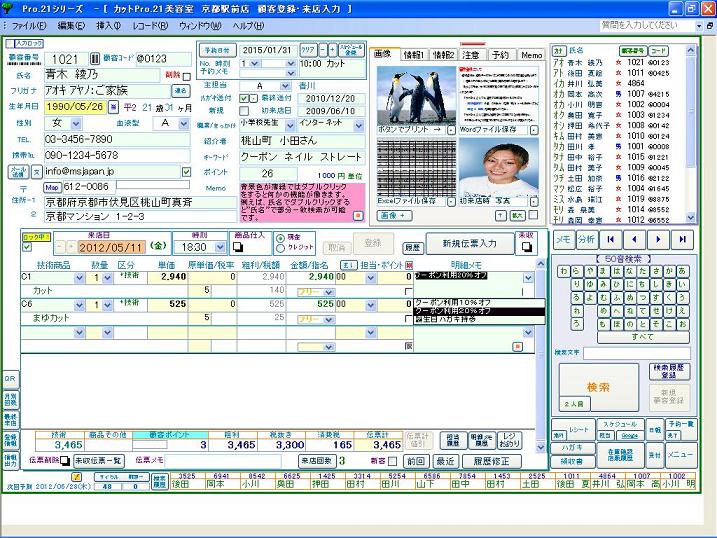Open the 主担当 dropdown
717x538 pixels.
285,86
